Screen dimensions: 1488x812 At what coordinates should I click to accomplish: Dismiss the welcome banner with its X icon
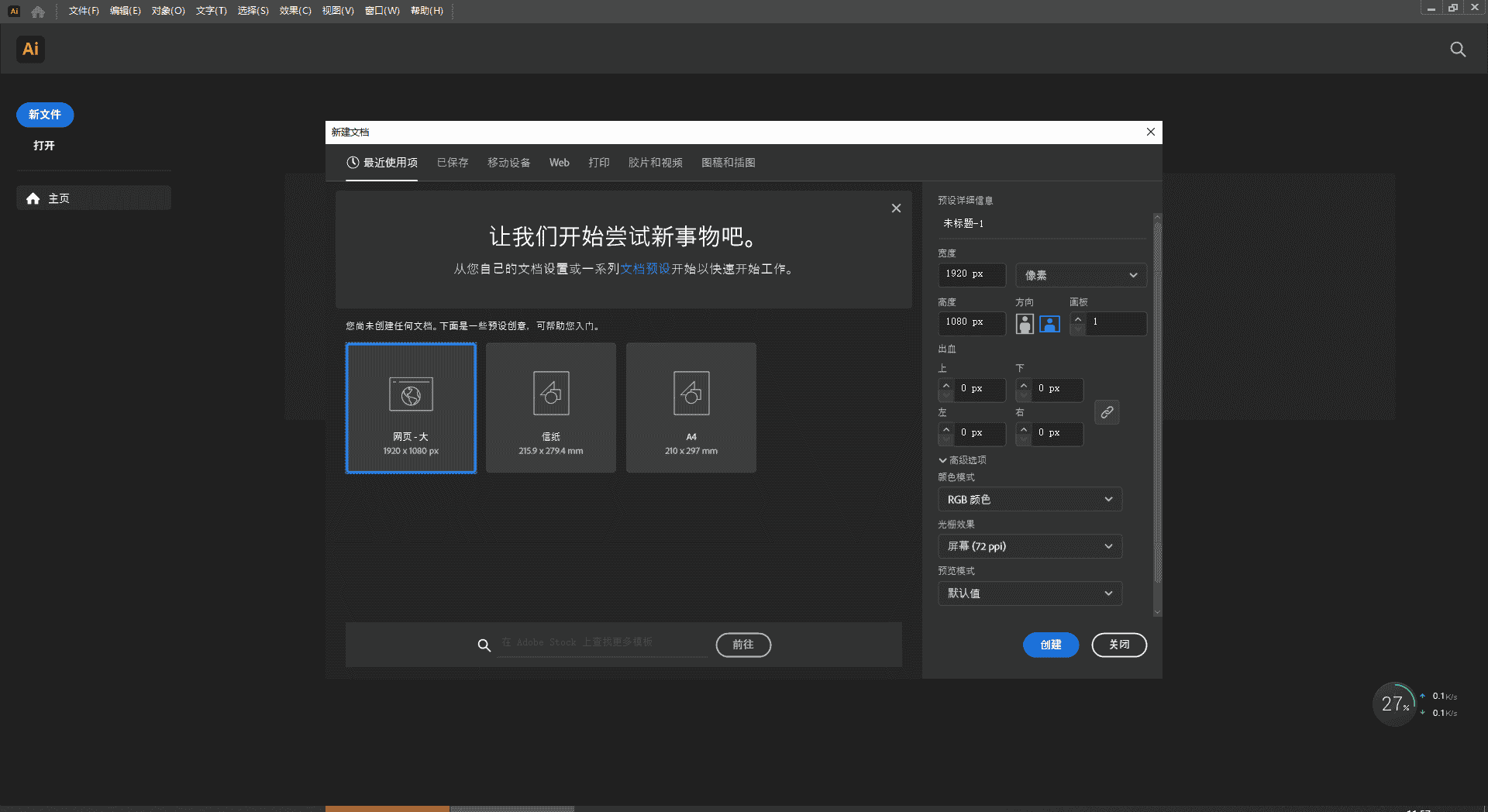[x=896, y=208]
